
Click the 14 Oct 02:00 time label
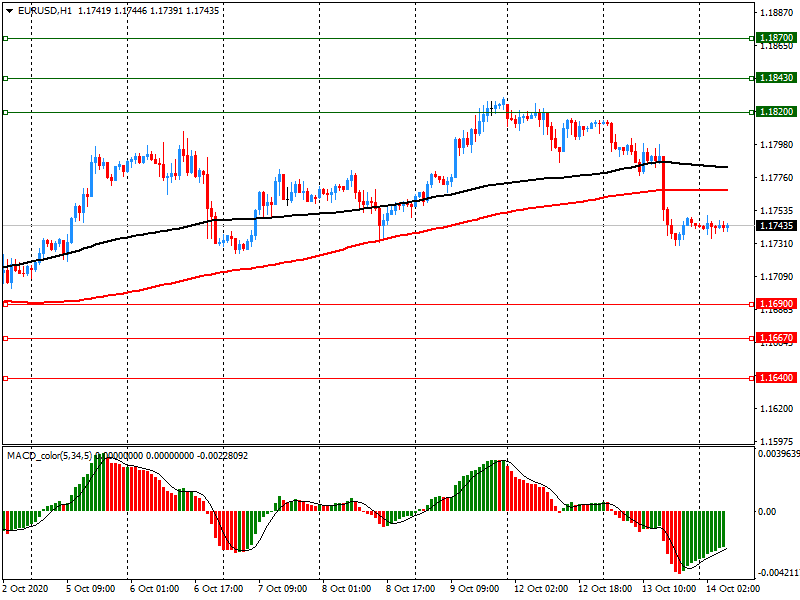coord(733,589)
